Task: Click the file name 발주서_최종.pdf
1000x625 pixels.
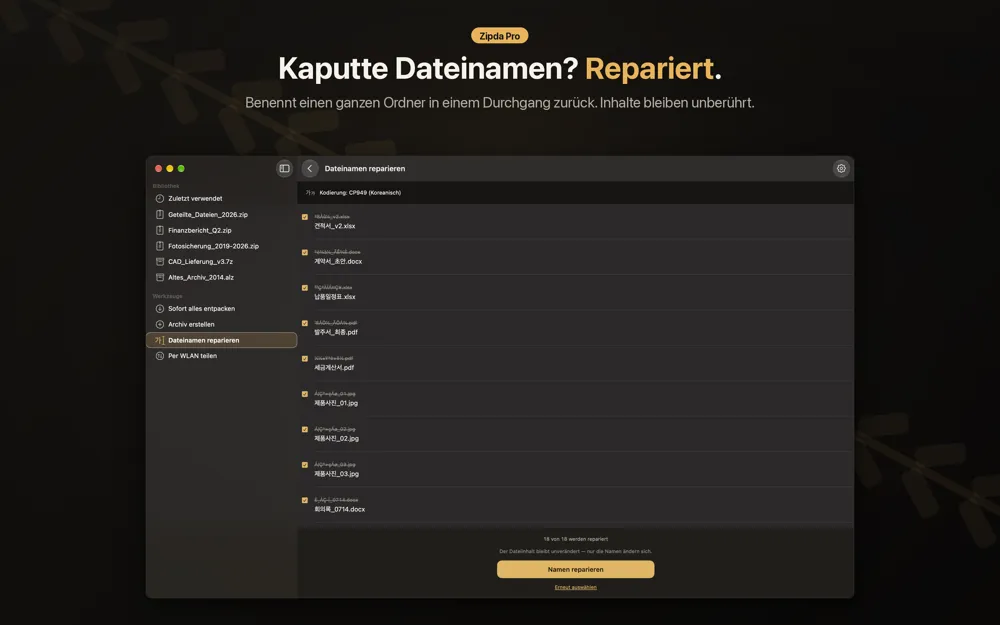Action: (335, 332)
